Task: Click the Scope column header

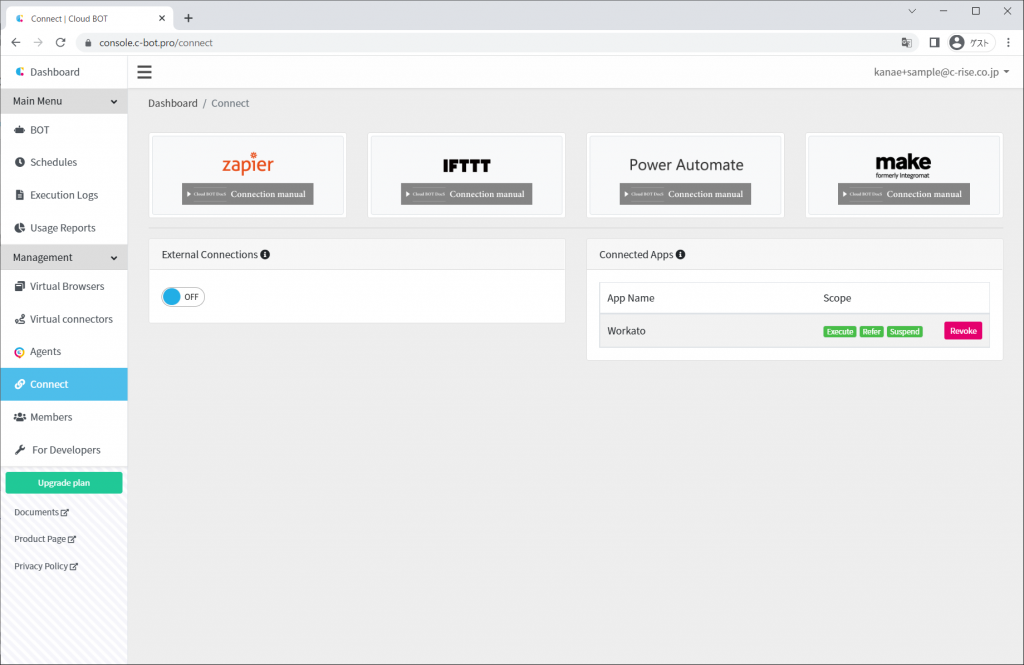Action: click(x=837, y=298)
